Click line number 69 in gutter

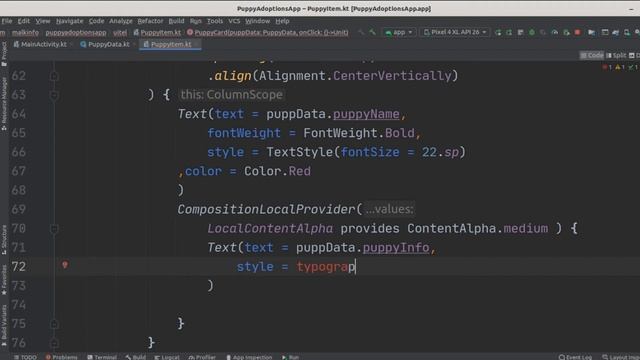coord(19,209)
